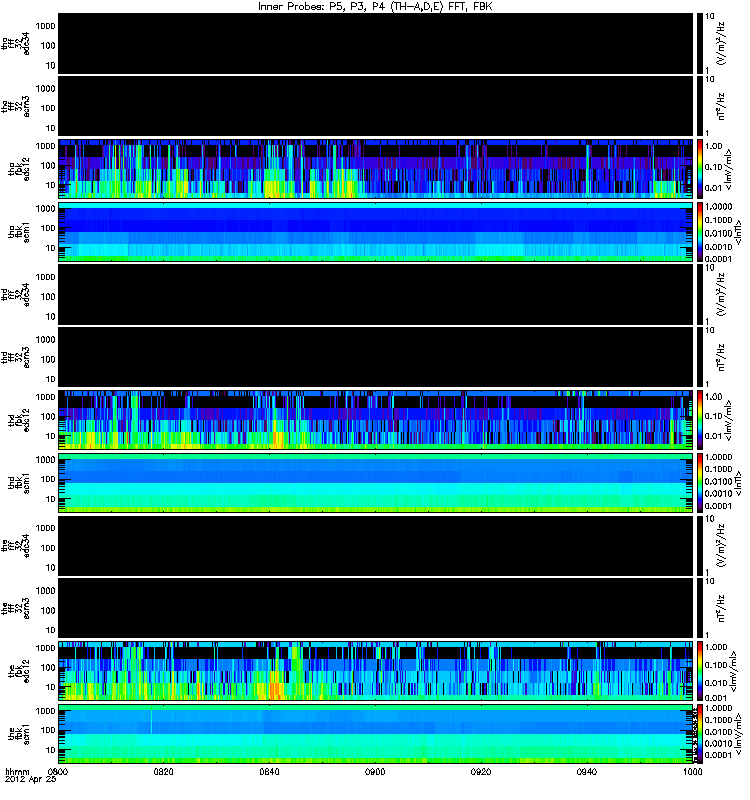Click the color bar beside thd fbk scm1
Viewport: 750px width, 800px height.
pyautogui.click(x=700, y=483)
